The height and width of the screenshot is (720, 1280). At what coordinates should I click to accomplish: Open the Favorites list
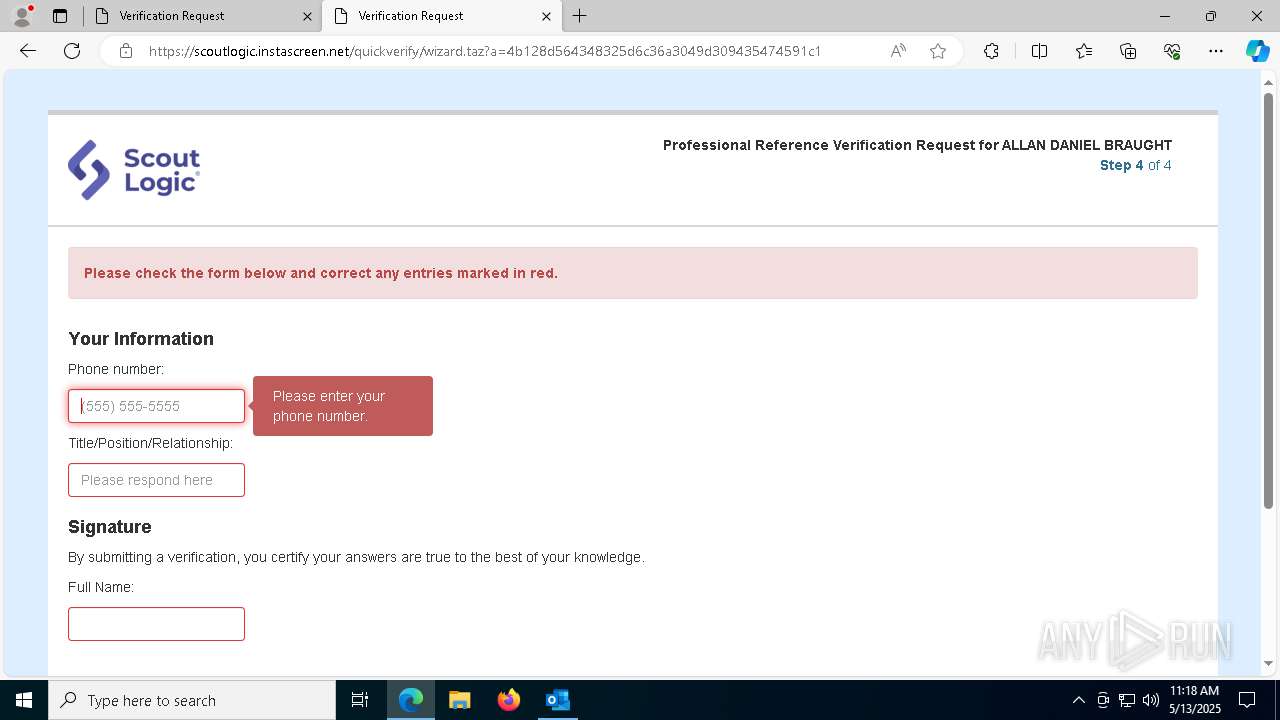pyautogui.click(x=1084, y=51)
